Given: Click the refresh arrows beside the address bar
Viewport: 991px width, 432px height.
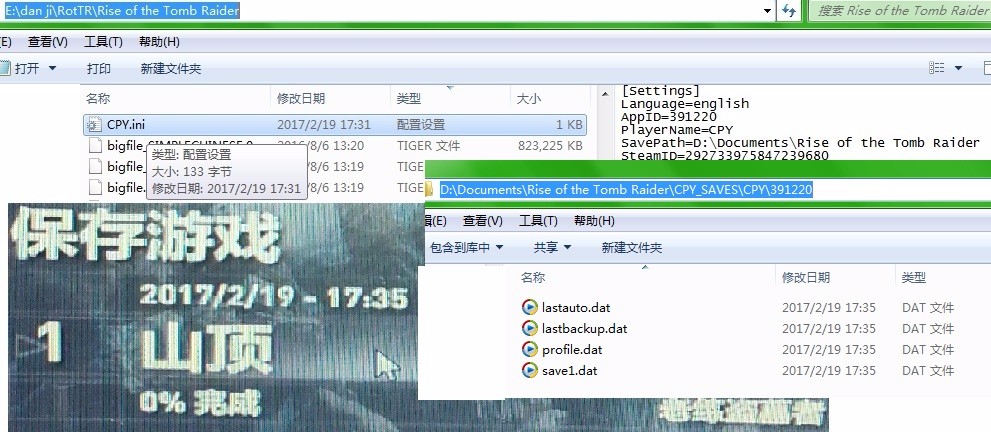Looking at the screenshot, I should 789,10.
